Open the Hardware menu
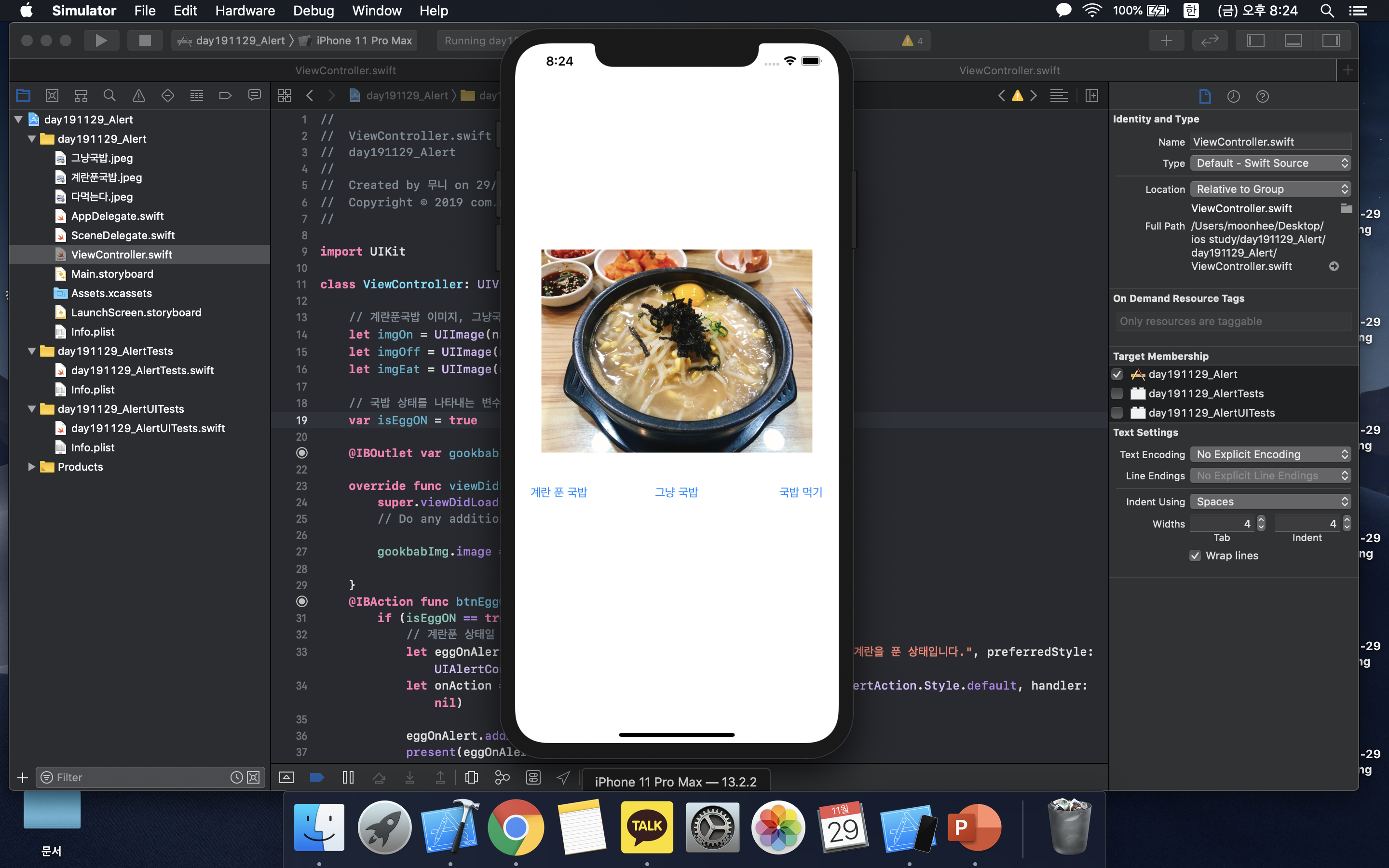The height and width of the screenshot is (868, 1389). coord(245,10)
